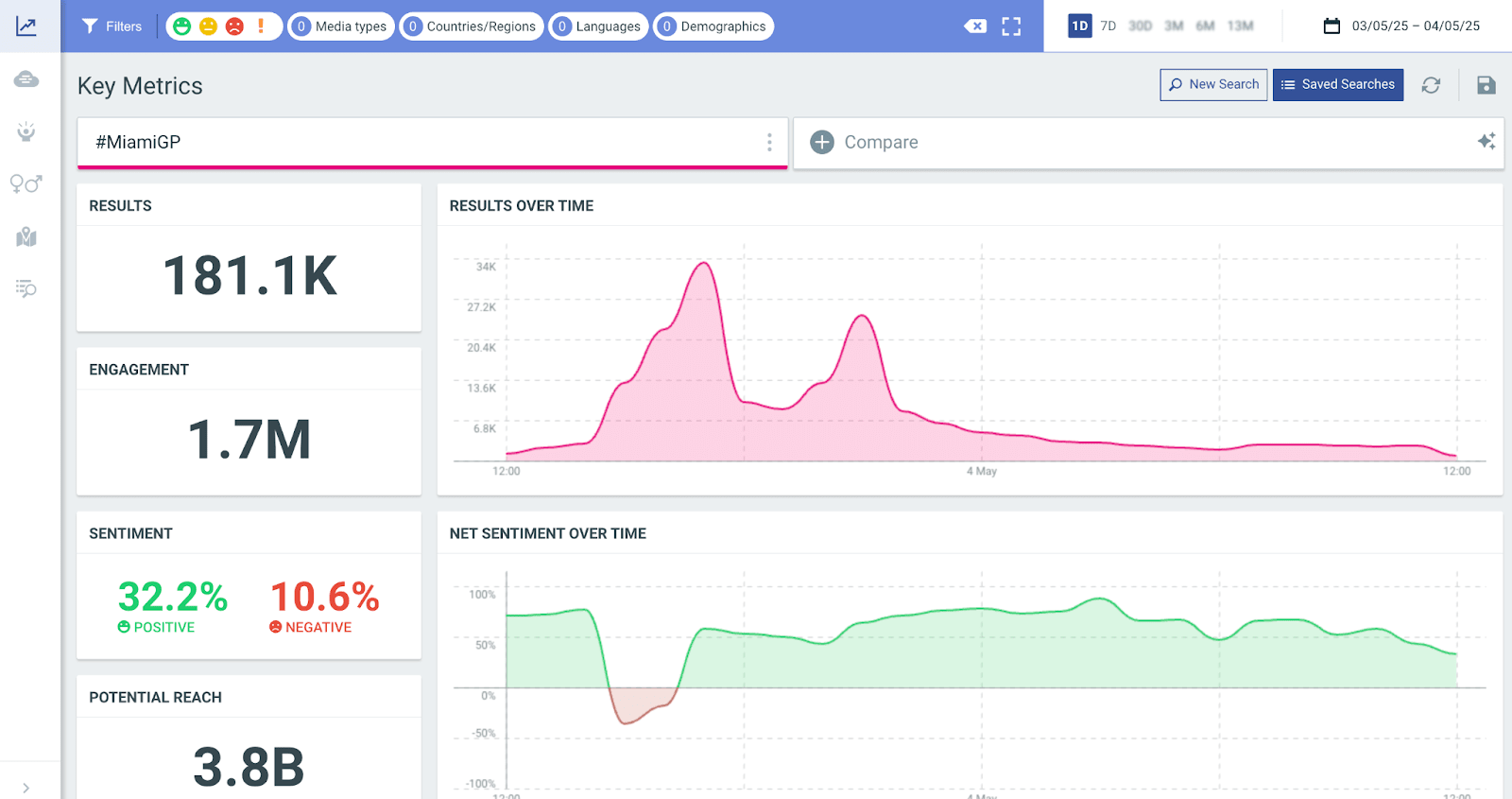This screenshot has width=1512, height=799.
Task: Select the 7D time range tab
Action: click(x=1108, y=26)
